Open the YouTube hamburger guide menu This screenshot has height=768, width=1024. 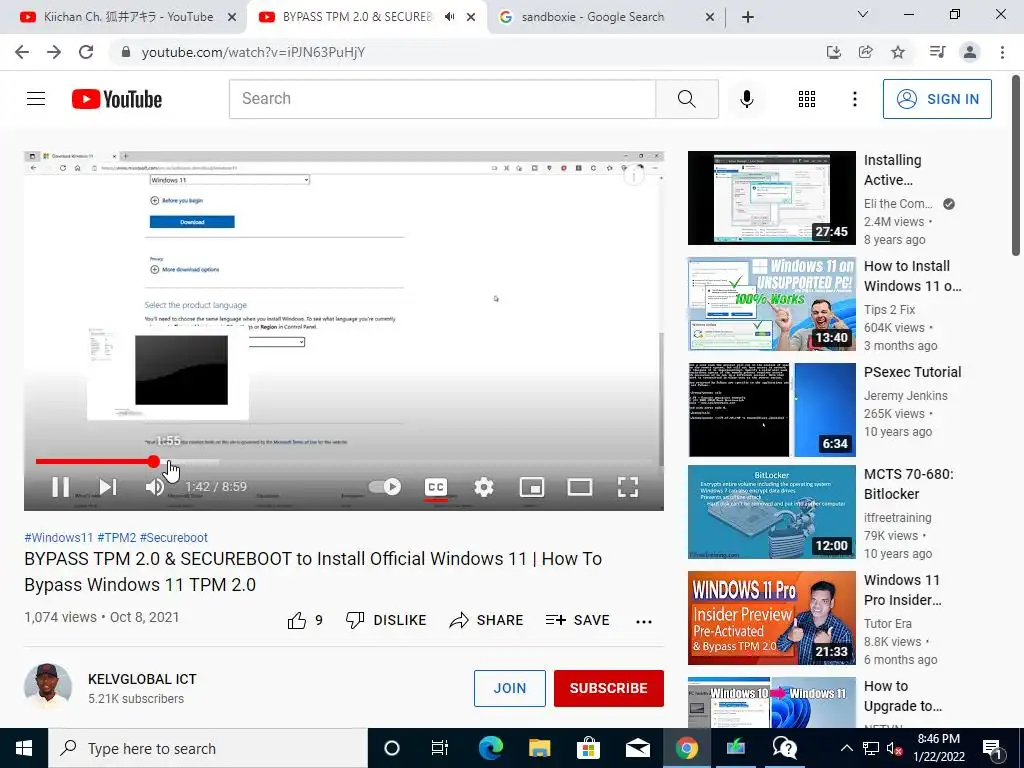tap(36, 99)
